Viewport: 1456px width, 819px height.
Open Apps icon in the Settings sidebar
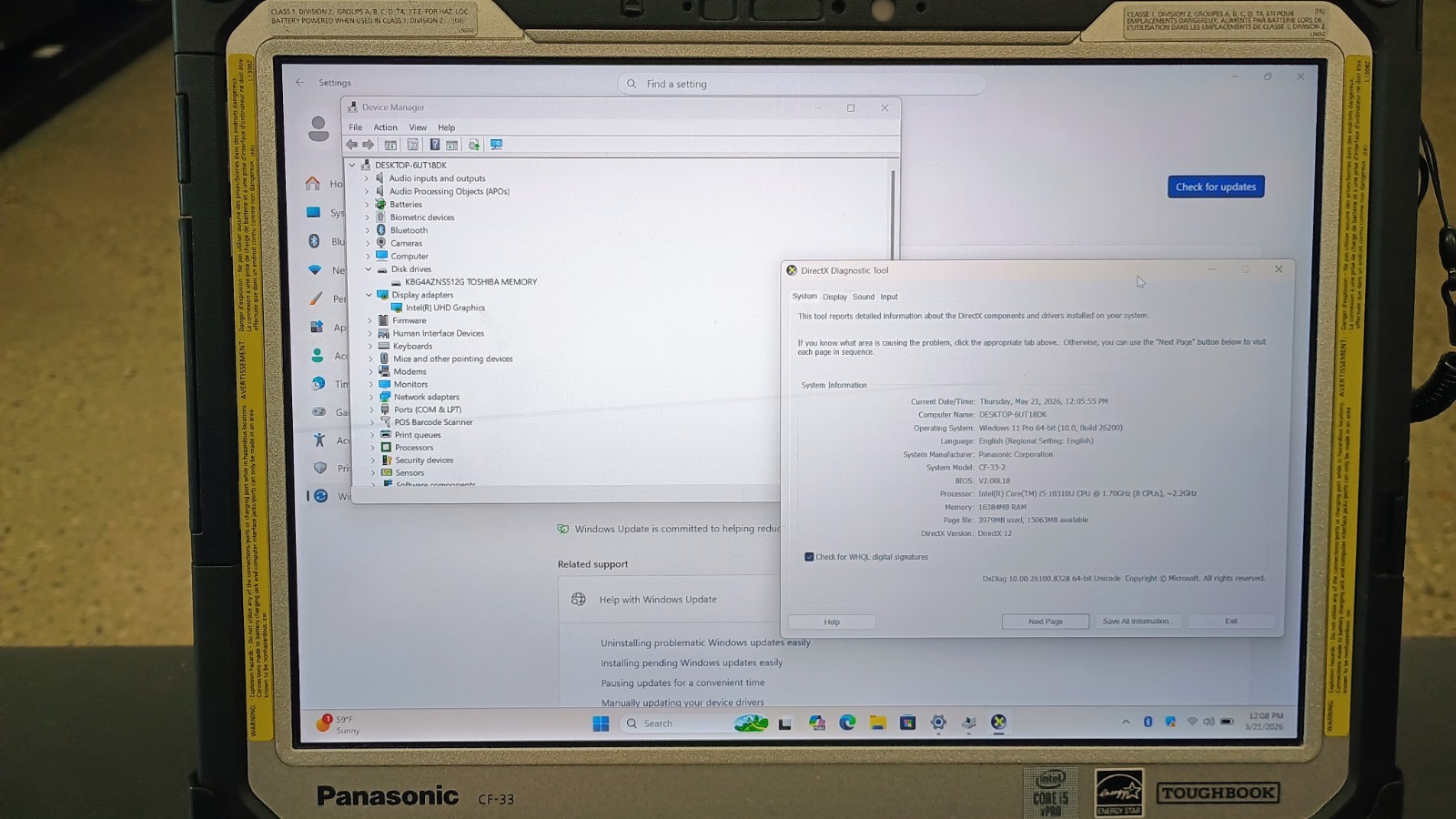click(x=317, y=327)
